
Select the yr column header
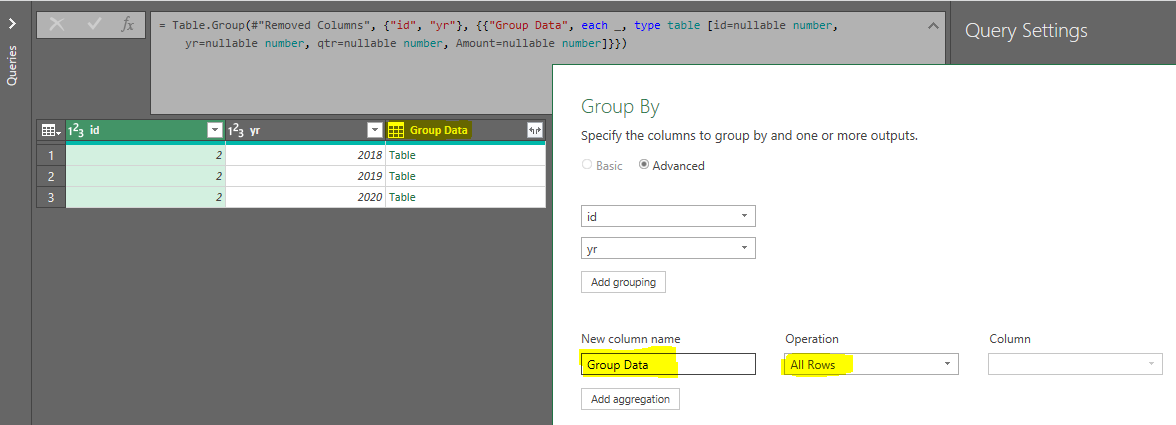[305, 130]
